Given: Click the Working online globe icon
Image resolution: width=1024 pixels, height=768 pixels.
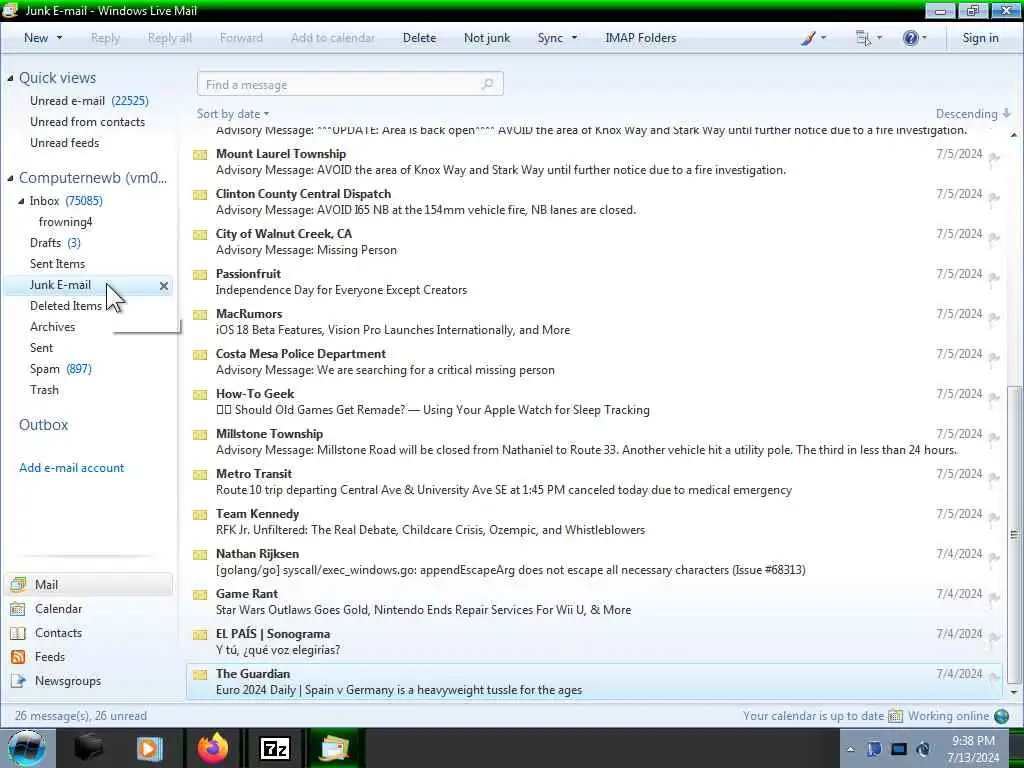Looking at the screenshot, I should tap(1001, 716).
